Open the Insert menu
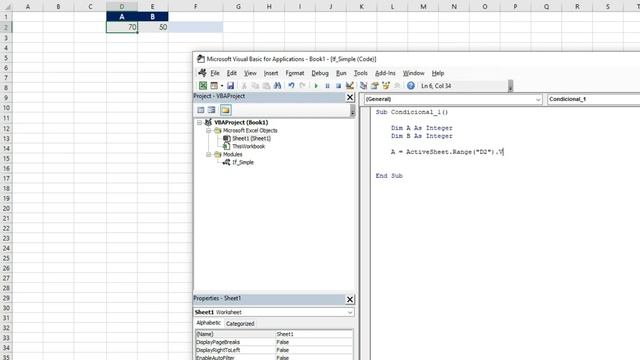This screenshot has width=640, height=360. tap(271, 73)
